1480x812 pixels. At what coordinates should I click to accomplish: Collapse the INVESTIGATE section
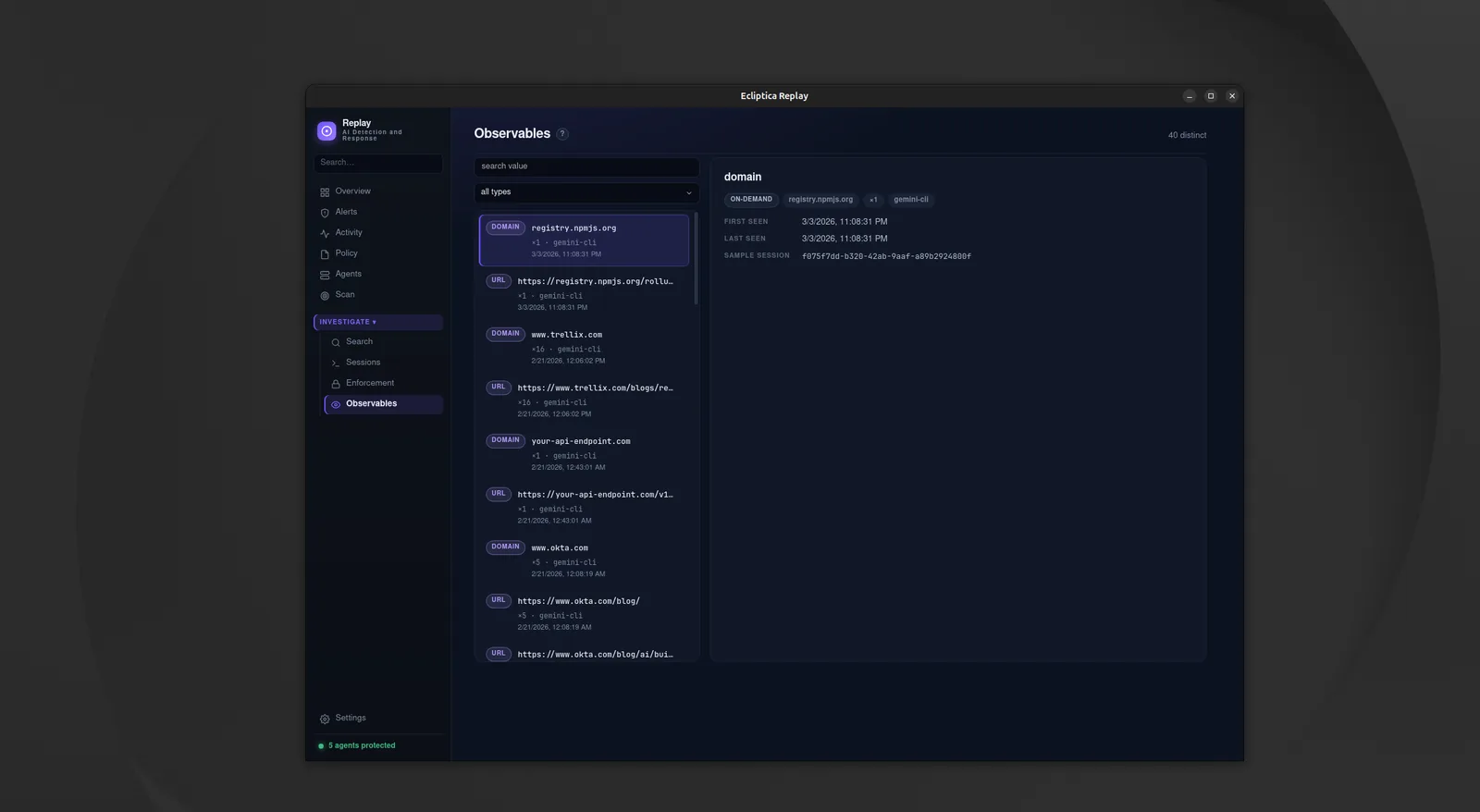pyautogui.click(x=378, y=322)
